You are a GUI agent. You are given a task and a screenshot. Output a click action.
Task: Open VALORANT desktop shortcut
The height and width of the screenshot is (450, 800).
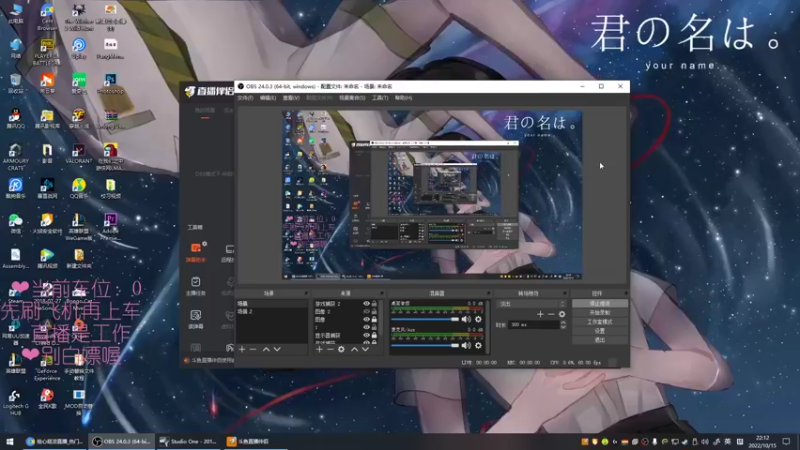point(79,154)
